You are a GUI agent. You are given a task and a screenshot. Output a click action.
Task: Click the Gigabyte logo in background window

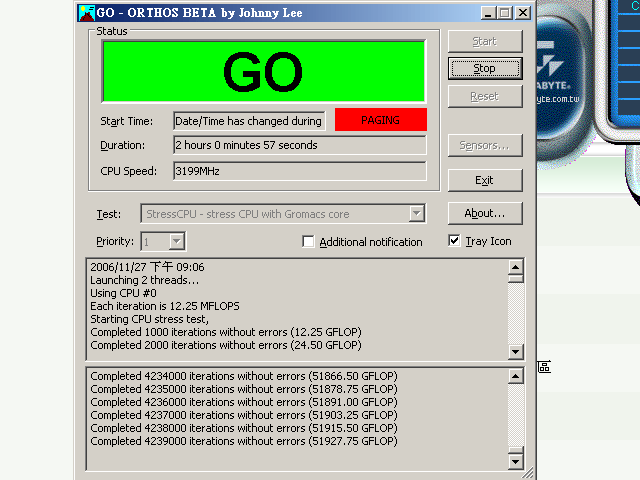[x=553, y=67]
